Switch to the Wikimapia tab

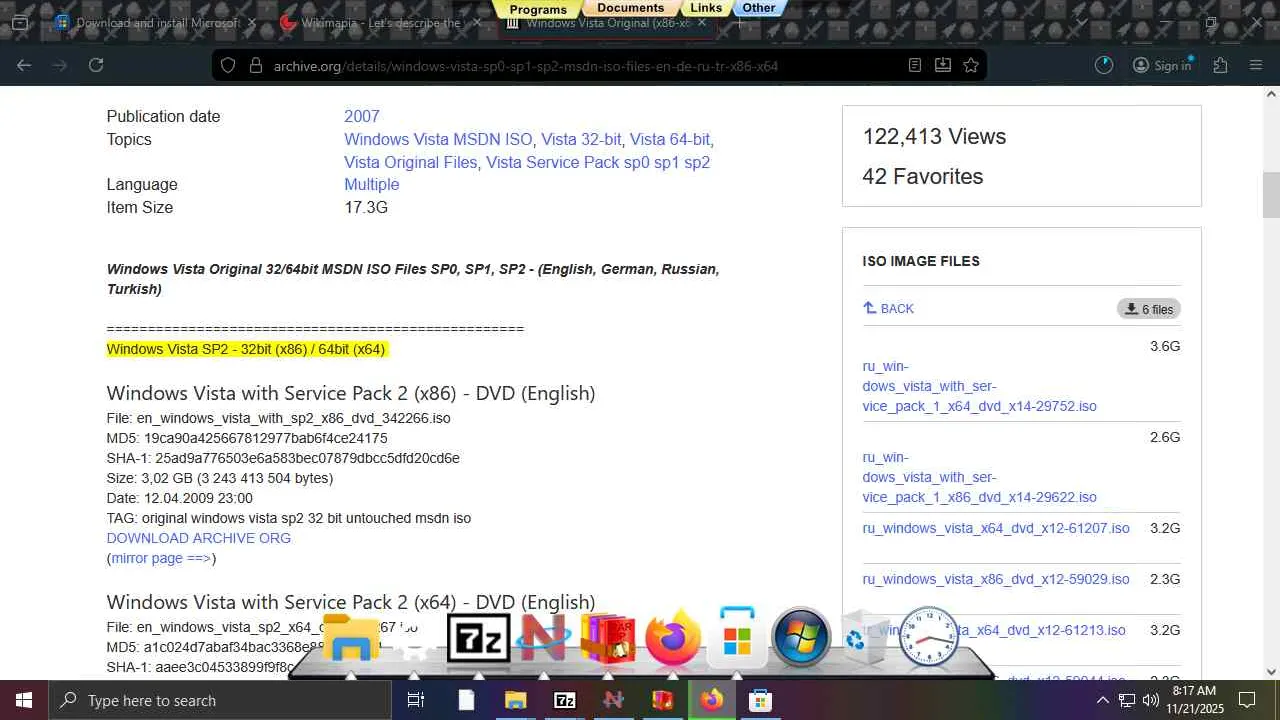coord(380,22)
